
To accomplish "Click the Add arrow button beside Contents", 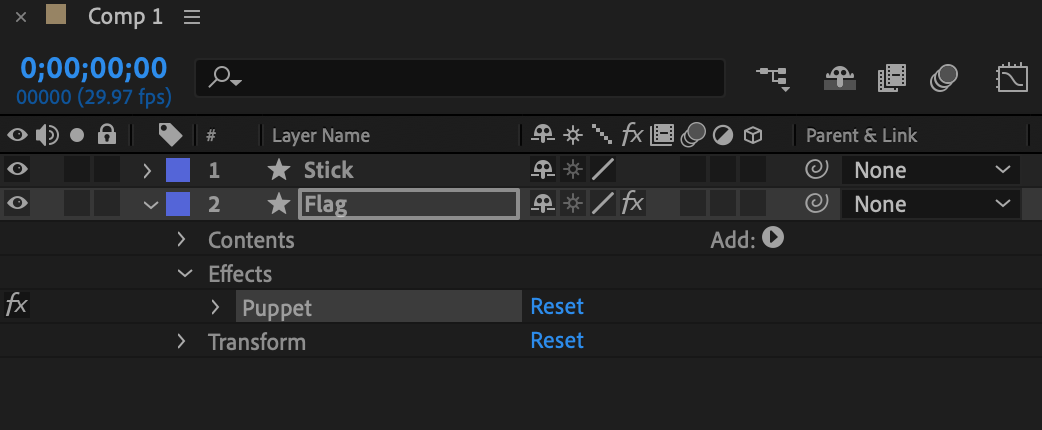I will coord(773,239).
